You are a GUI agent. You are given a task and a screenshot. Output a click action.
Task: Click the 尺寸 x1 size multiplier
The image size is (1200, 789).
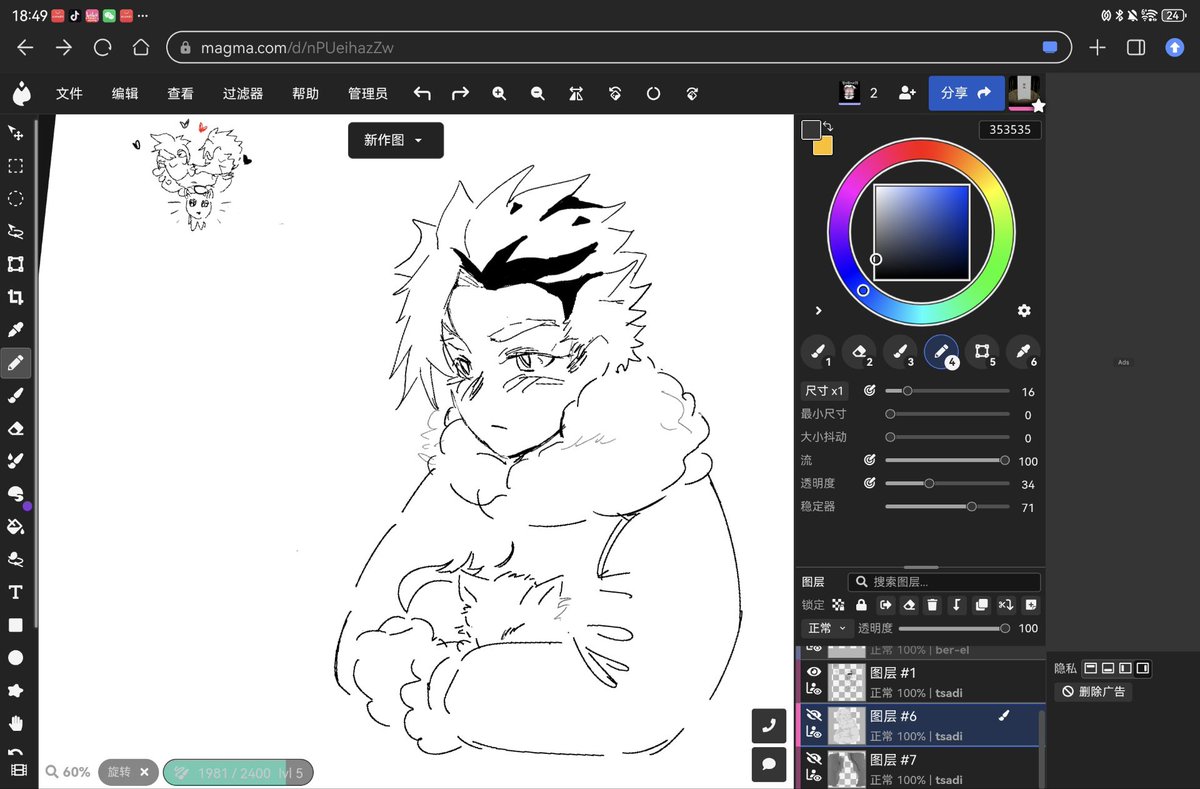coord(825,391)
